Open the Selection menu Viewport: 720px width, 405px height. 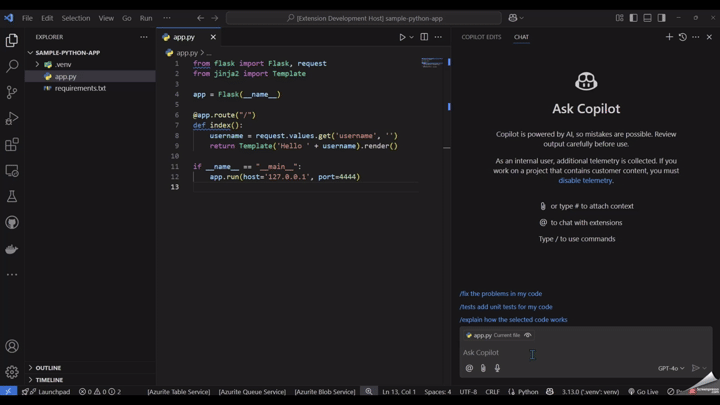click(76, 18)
